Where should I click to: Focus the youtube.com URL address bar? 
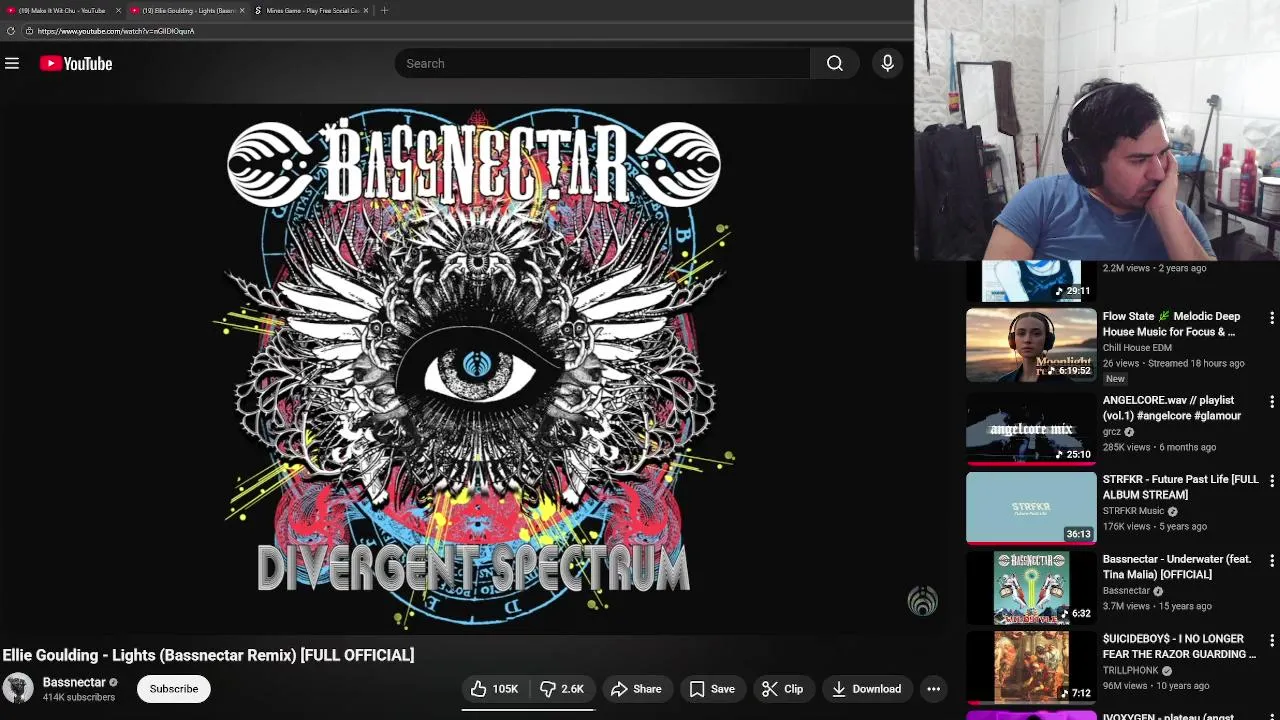pos(116,31)
